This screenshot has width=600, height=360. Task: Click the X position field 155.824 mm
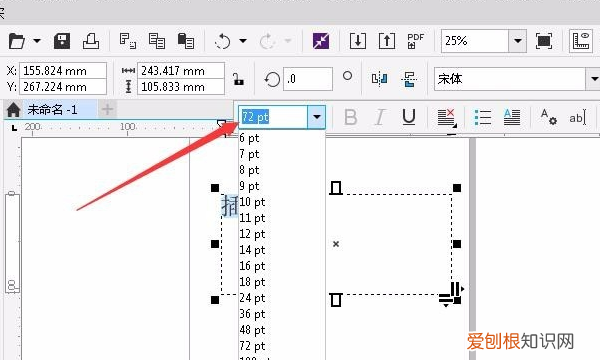pyautogui.click(x=63, y=71)
